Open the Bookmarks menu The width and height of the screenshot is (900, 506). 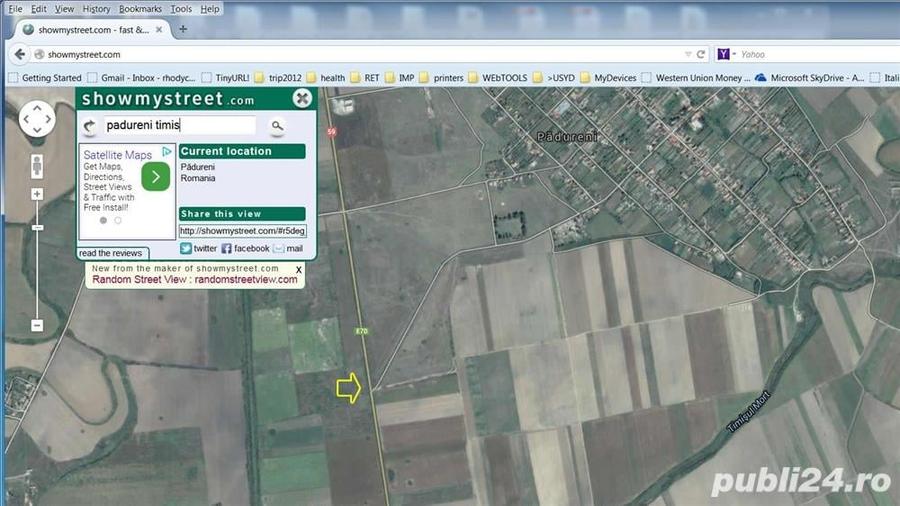140,9
